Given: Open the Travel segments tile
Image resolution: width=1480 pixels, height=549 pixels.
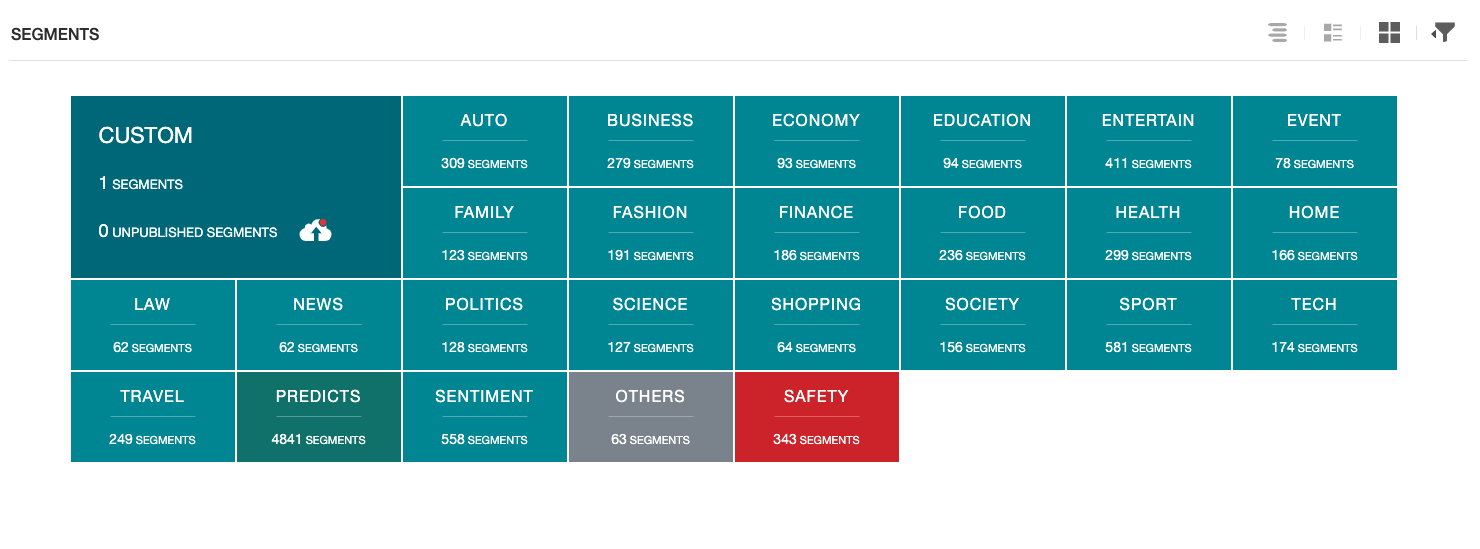Looking at the screenshot, I should pos(152,417).
